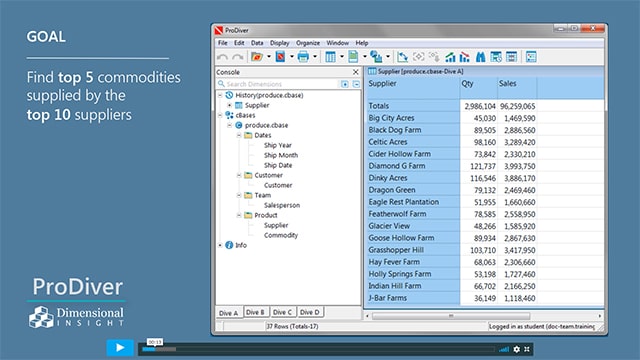Click the green report page toolbar icon
The height and width of the screenshot is (360, 640).
click(x=353, y=57)
